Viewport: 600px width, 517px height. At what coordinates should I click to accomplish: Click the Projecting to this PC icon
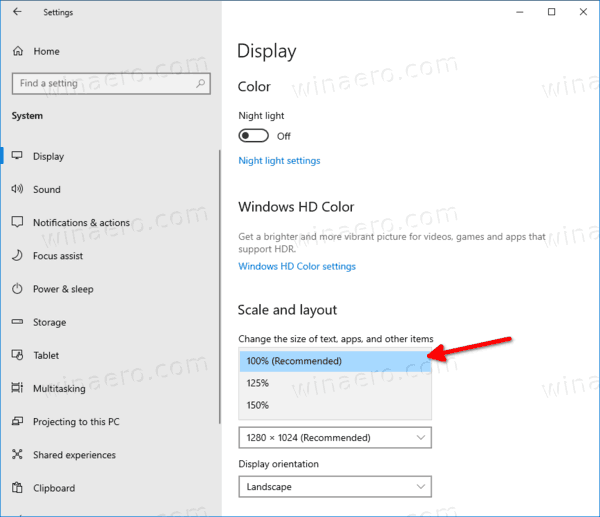tap(17, 421)
